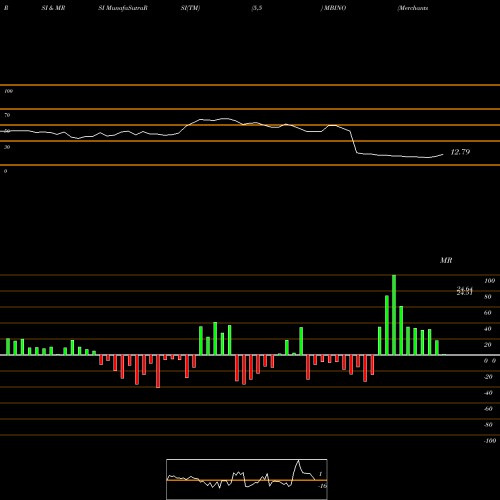Screen dimensions: 500x500
Task: Click the RSI line's sharp drop segment
Action: (x=353, y=142)
